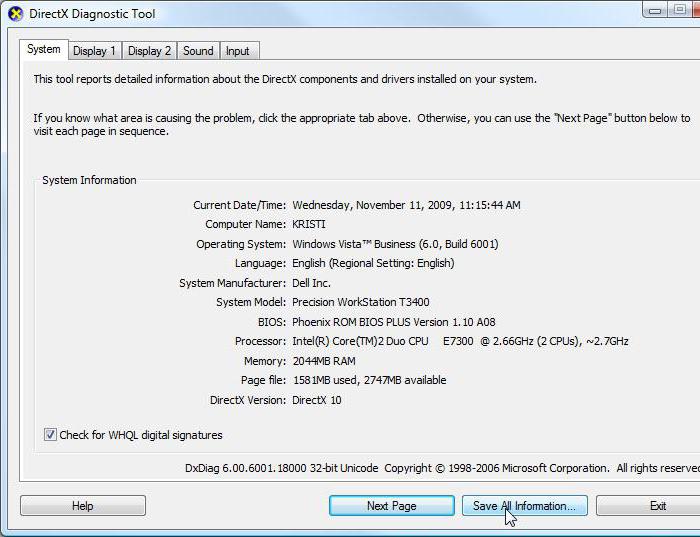Viewport: 700px width, 537px height.
Task: Click the Processor: field label
Action: 260,341
